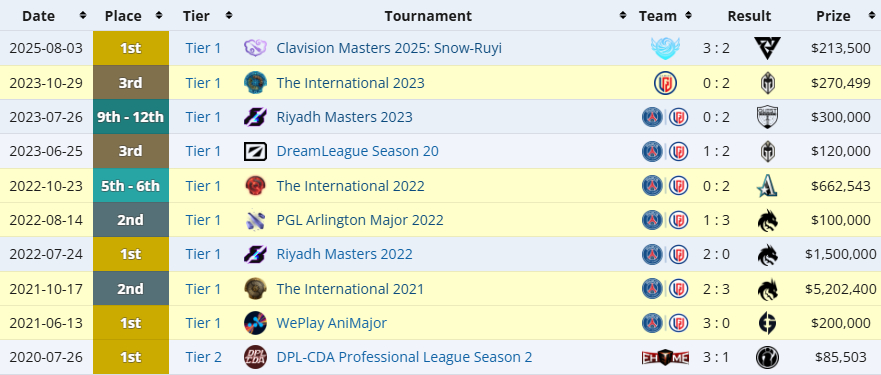Click the DreamLeague Season 20 logo icon

[x=255, y=151]
